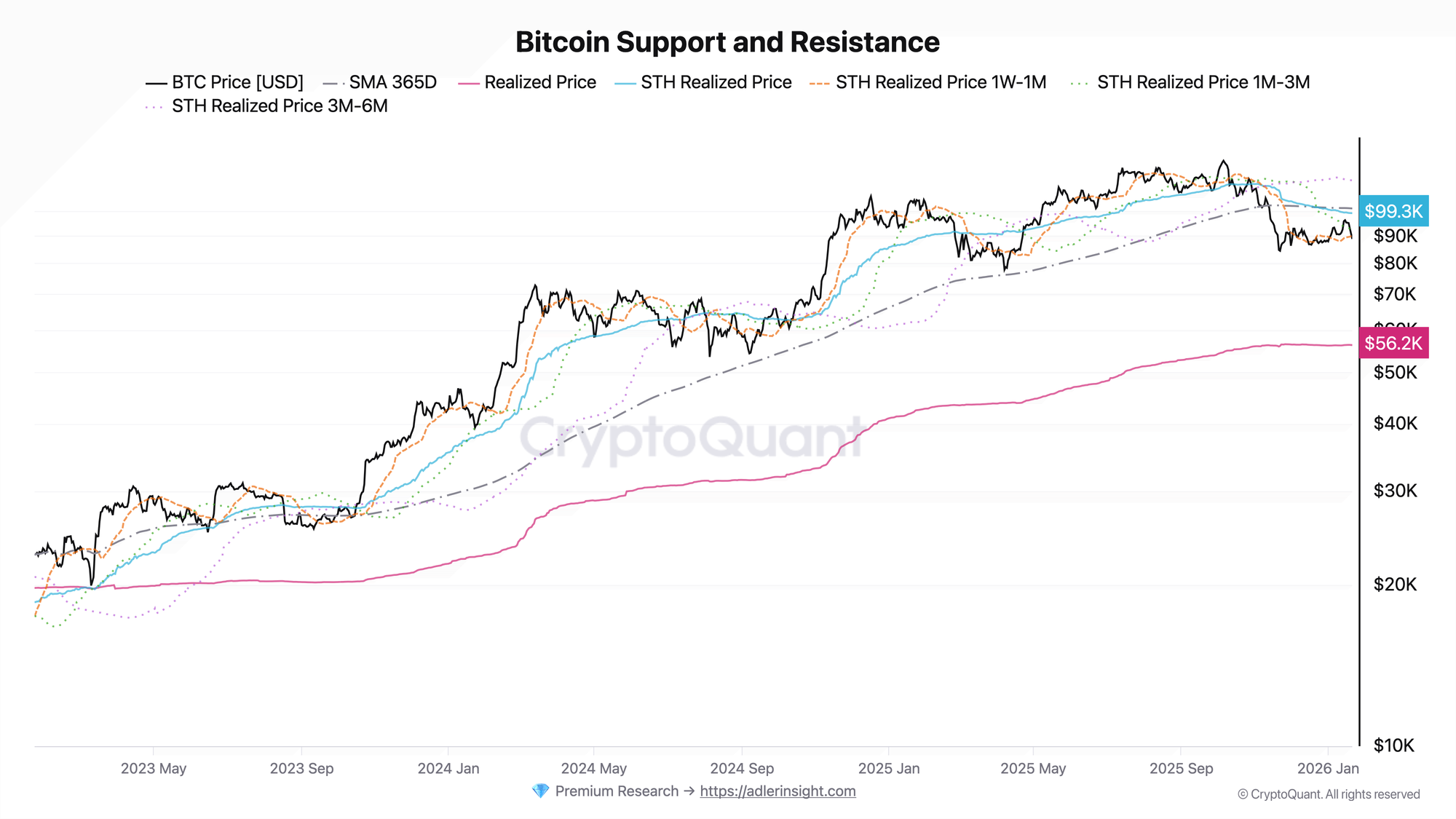Click the Bitcoin Support and Resistance title
The height and width of the screenshot is (819, 1456).
coord(727,42)
